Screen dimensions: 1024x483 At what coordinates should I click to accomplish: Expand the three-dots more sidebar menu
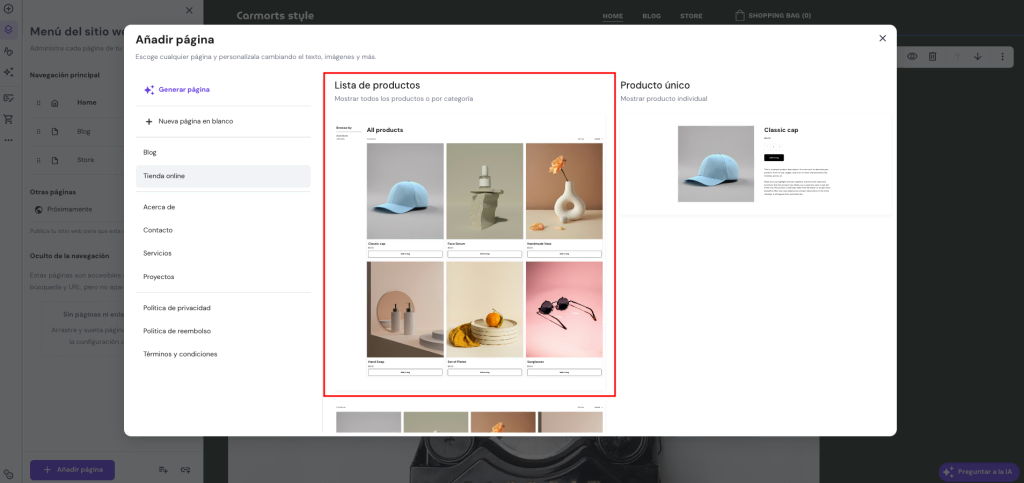(8, 140)
